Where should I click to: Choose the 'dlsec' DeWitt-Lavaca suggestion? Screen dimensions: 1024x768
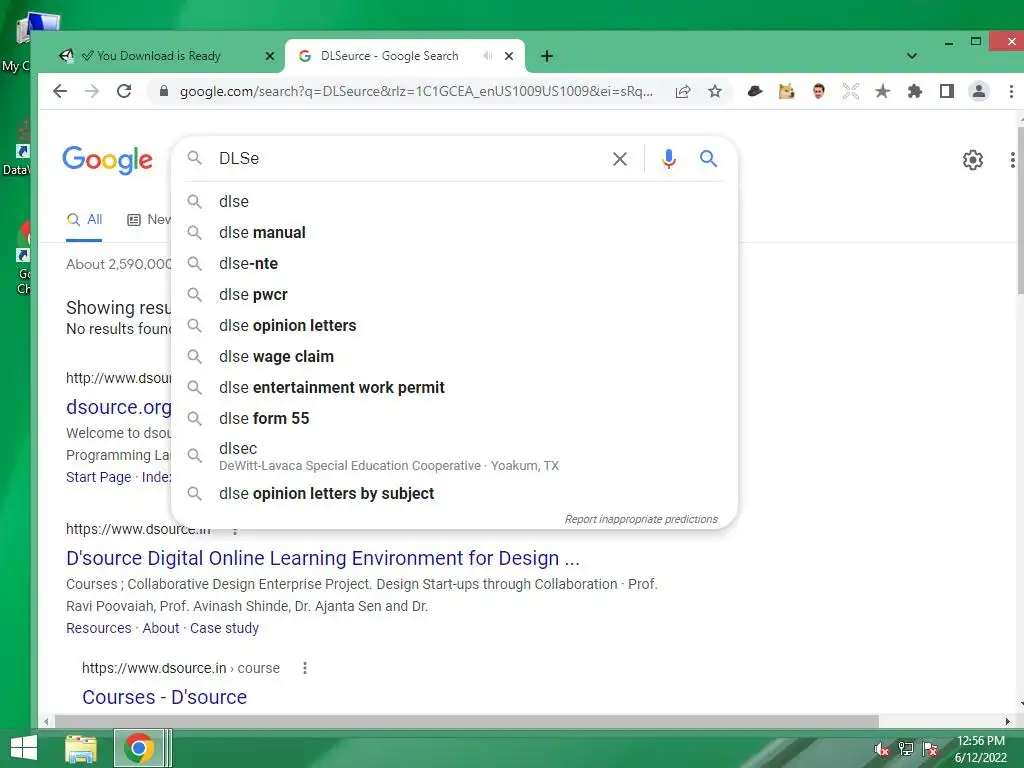(454, 456)
